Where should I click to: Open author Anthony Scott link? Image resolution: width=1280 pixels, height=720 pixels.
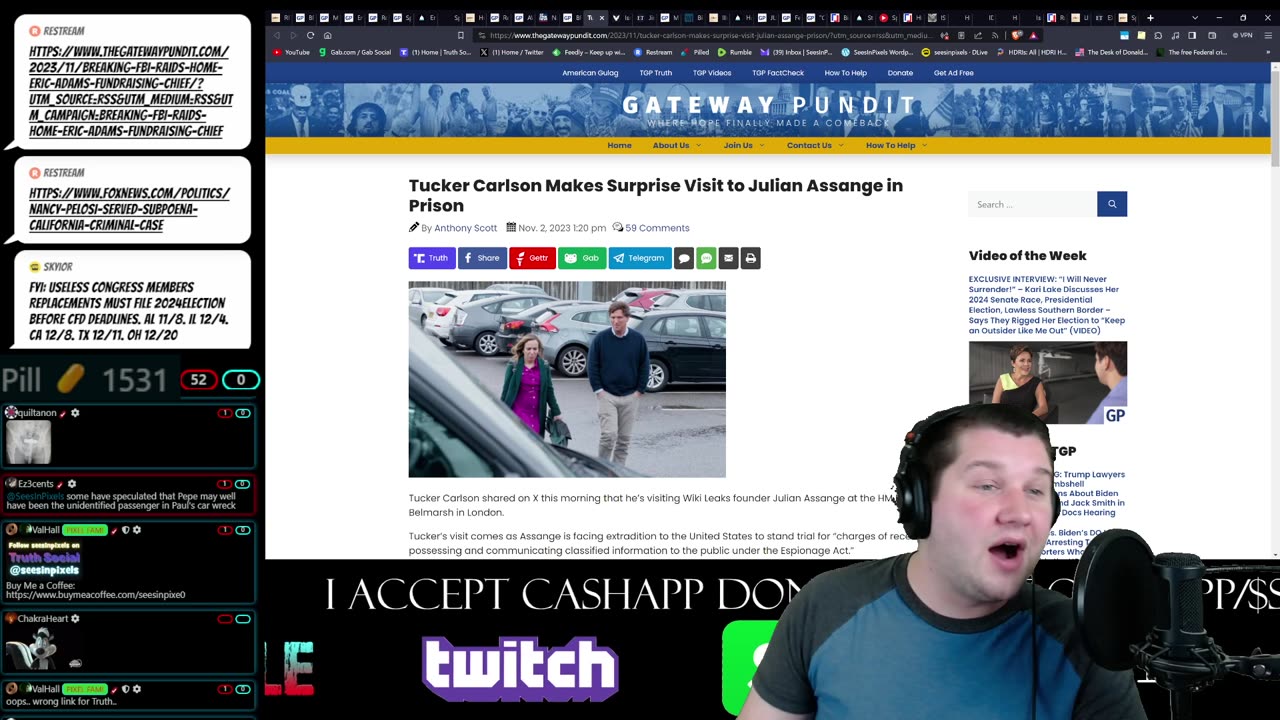click(x=465, y=228)
